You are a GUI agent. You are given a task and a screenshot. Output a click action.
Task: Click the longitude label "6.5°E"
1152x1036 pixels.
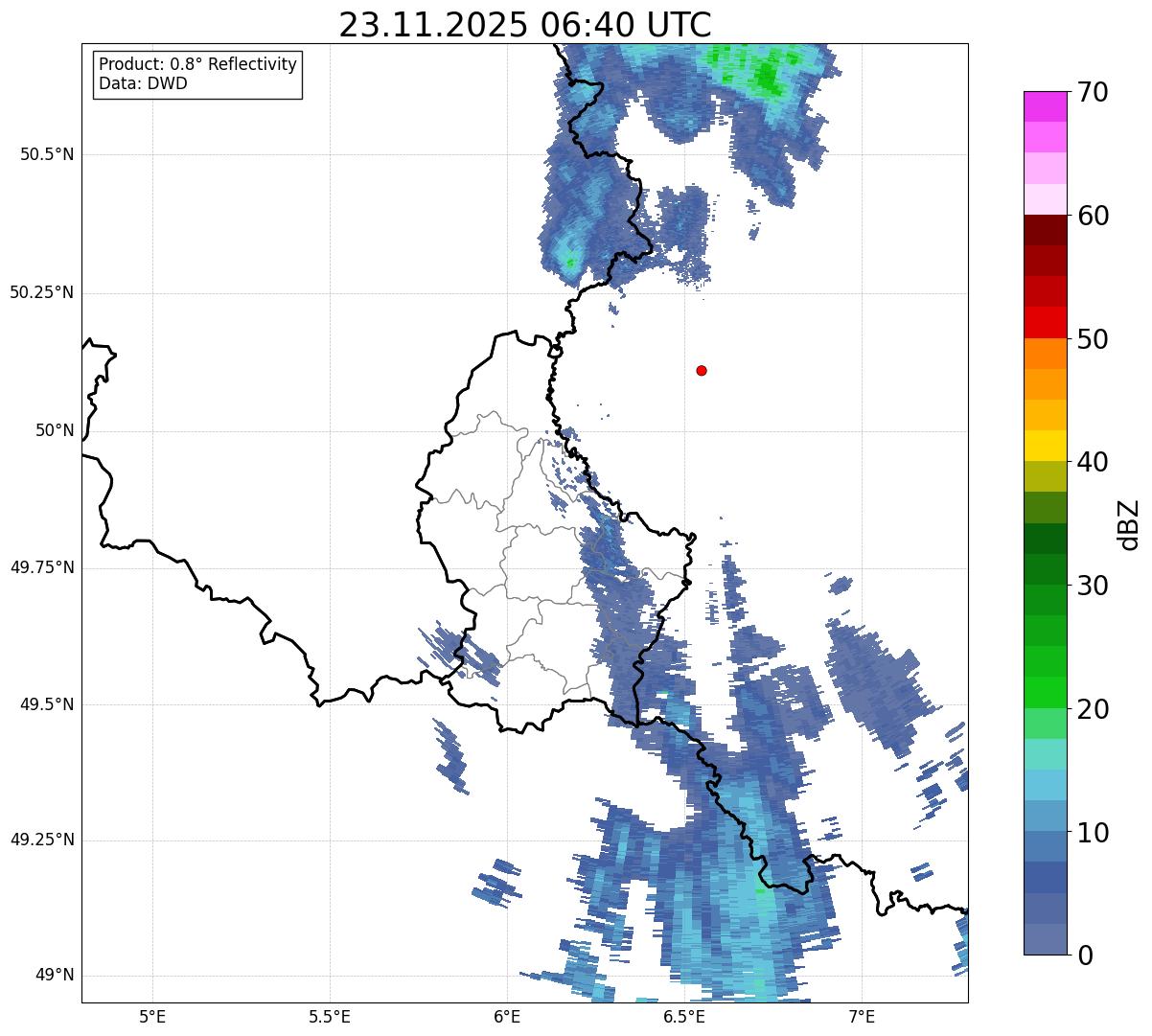coord(684,1016)
